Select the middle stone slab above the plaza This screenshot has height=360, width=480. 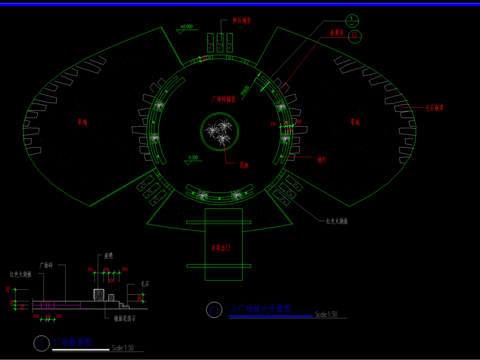[x=220, y=43]
